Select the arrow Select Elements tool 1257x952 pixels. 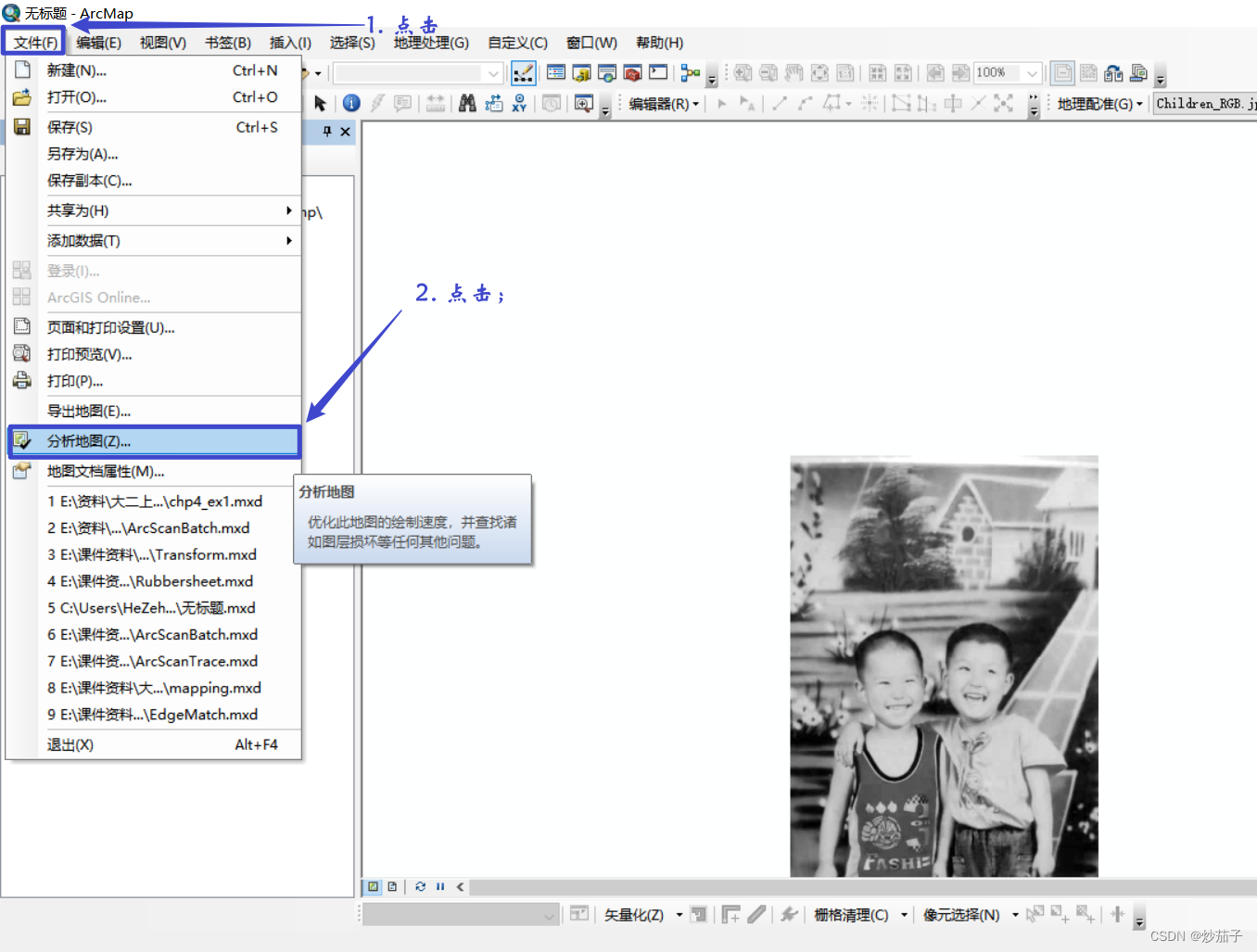pos(321,104)
